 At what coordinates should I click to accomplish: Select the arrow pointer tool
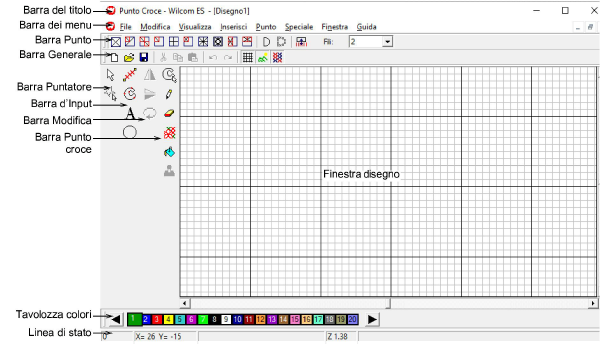click(111, 75)
